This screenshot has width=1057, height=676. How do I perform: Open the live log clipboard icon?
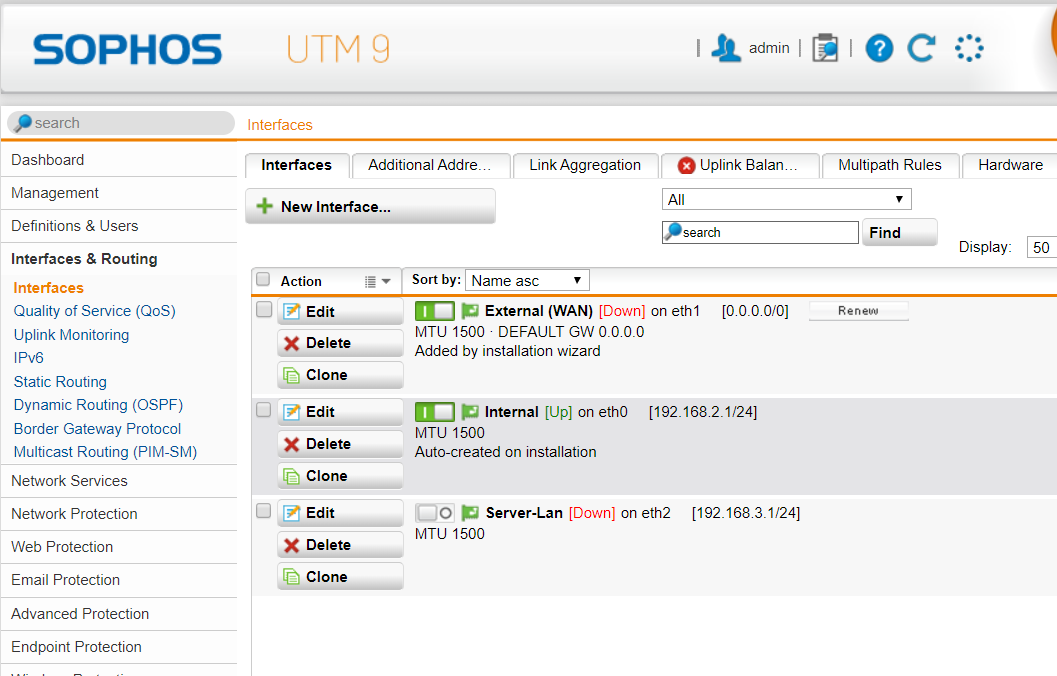pos(825,49)
